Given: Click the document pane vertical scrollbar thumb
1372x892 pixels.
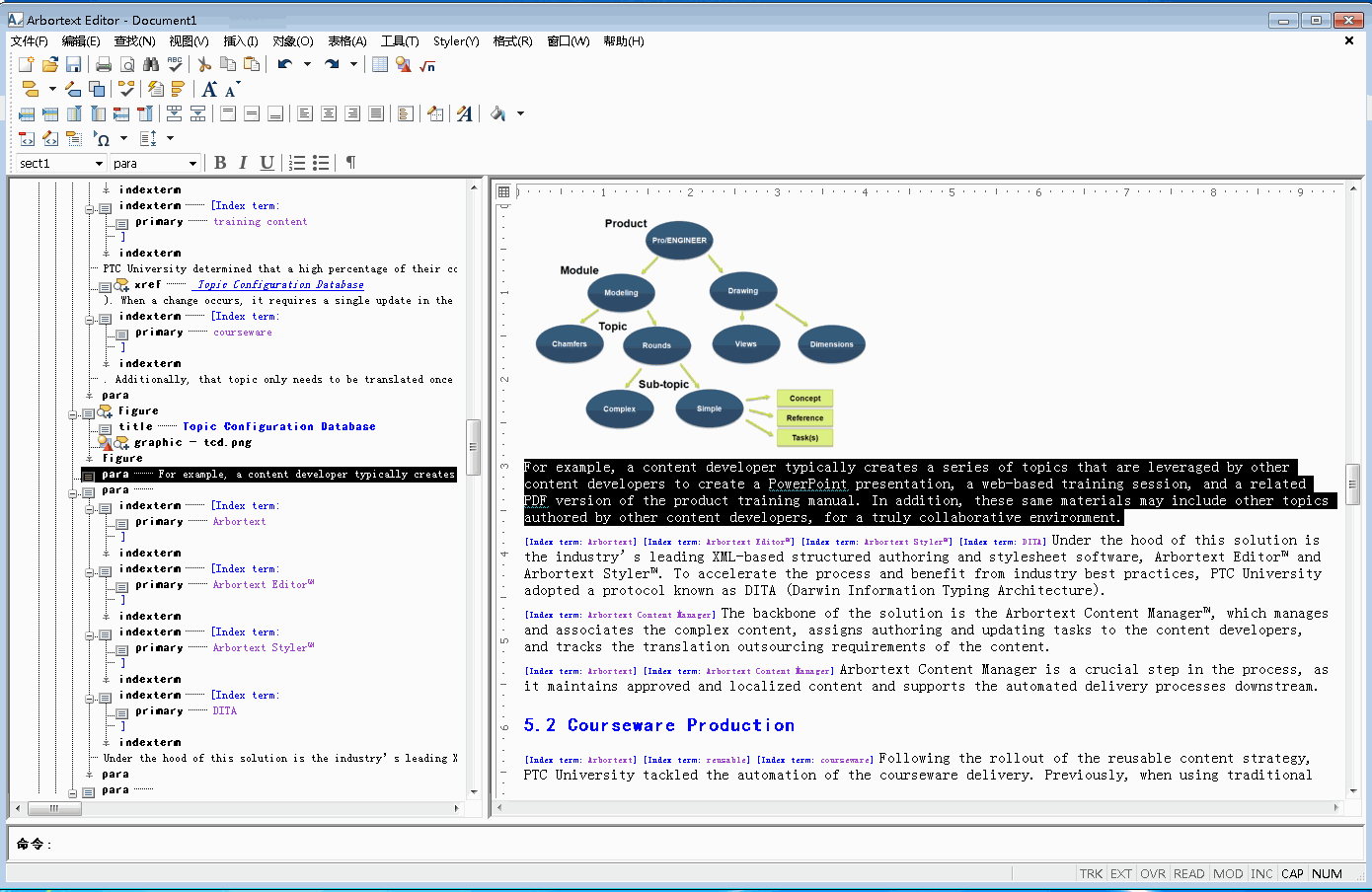Looking at the screenshot, I should pyautogui.click(x=1353, y=484).
